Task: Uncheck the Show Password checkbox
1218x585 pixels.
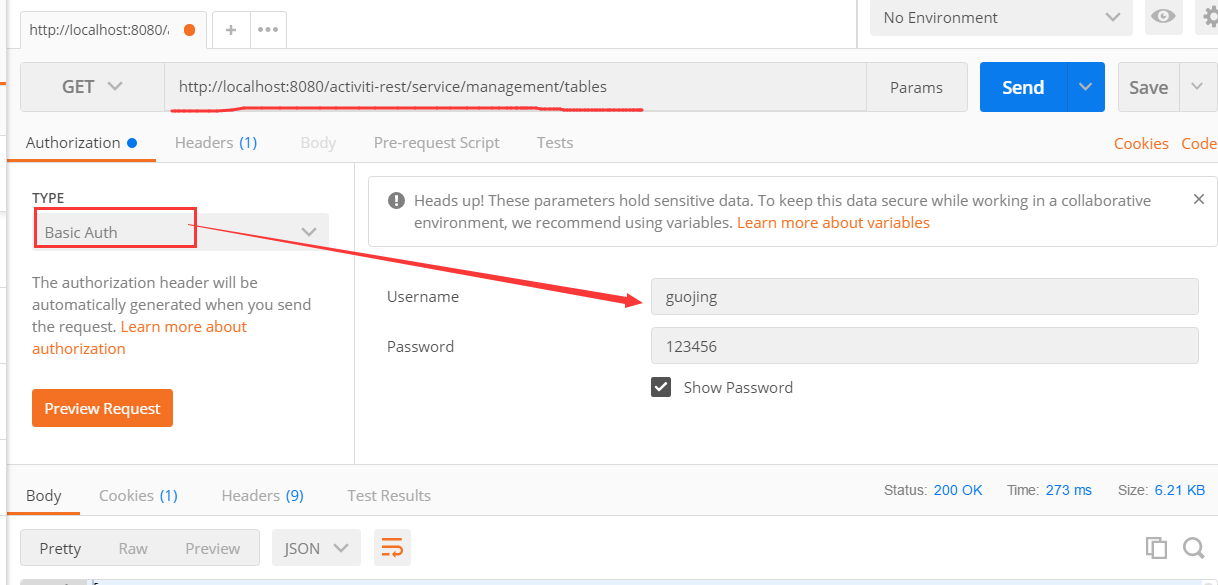Action: 661,387
